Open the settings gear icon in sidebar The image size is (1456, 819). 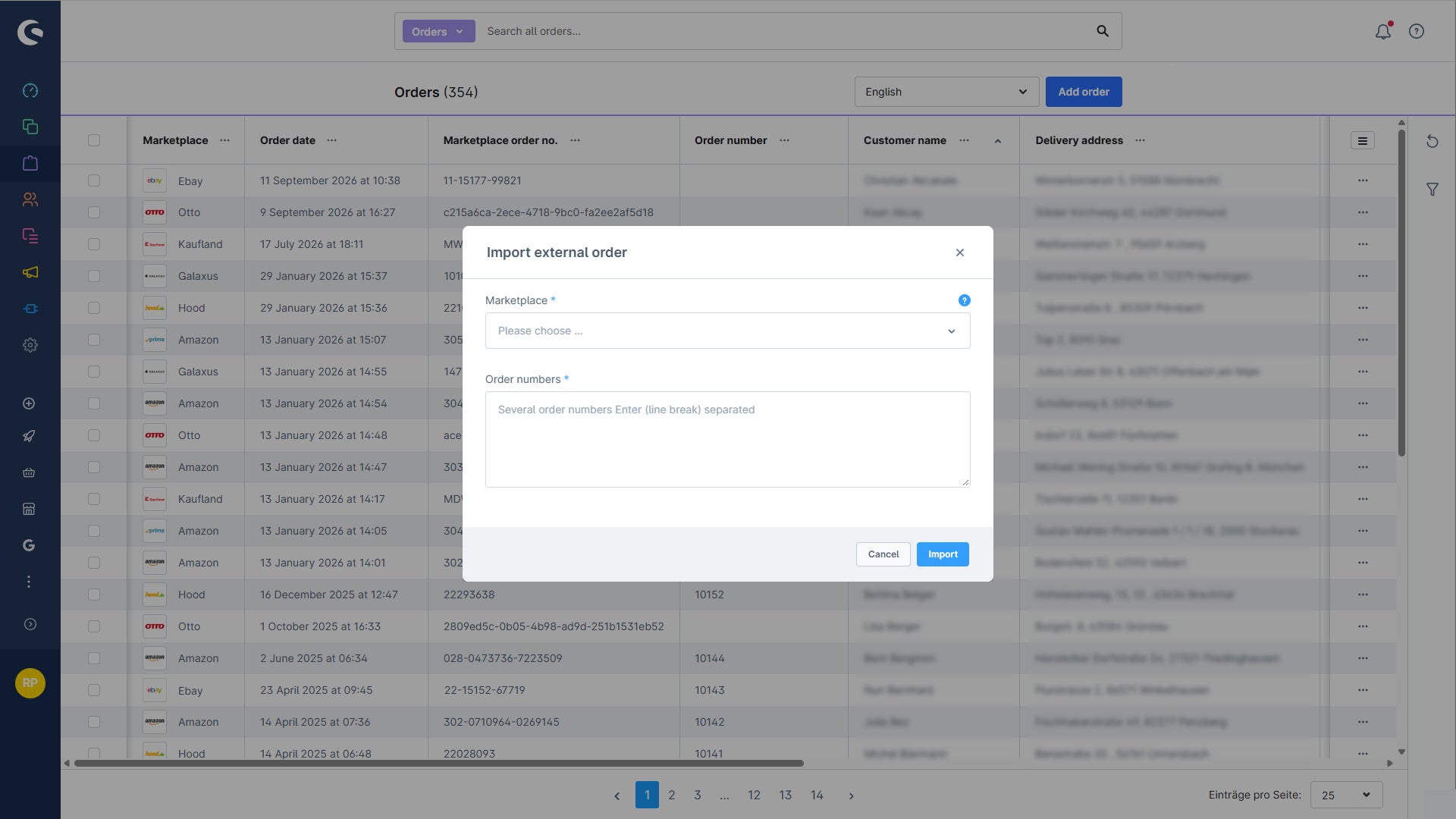pos(30,345)
